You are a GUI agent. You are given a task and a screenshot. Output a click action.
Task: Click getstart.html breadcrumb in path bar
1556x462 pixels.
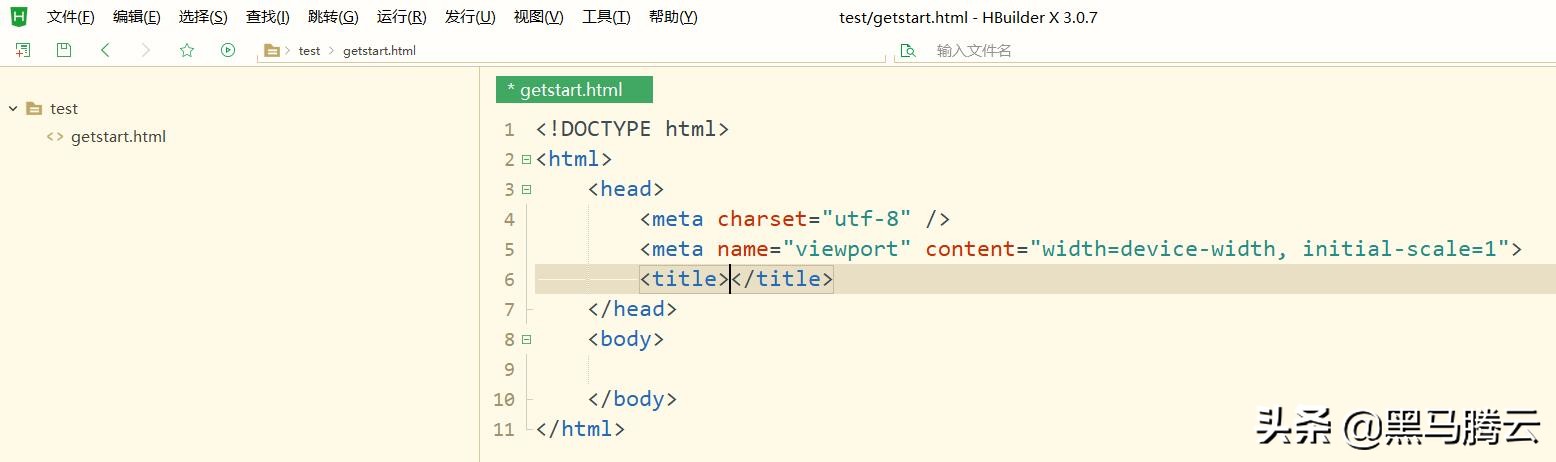point(379,50)
